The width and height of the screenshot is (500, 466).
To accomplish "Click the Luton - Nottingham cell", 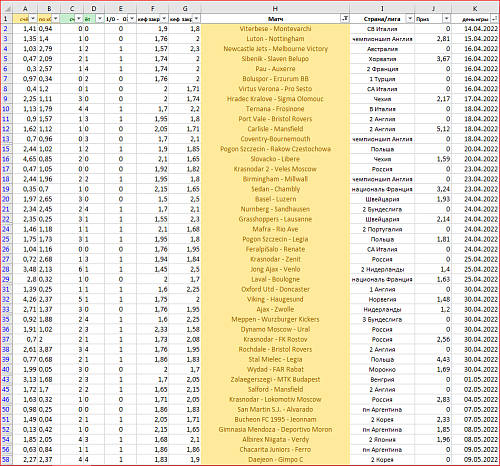I will [x=275, y=39].
